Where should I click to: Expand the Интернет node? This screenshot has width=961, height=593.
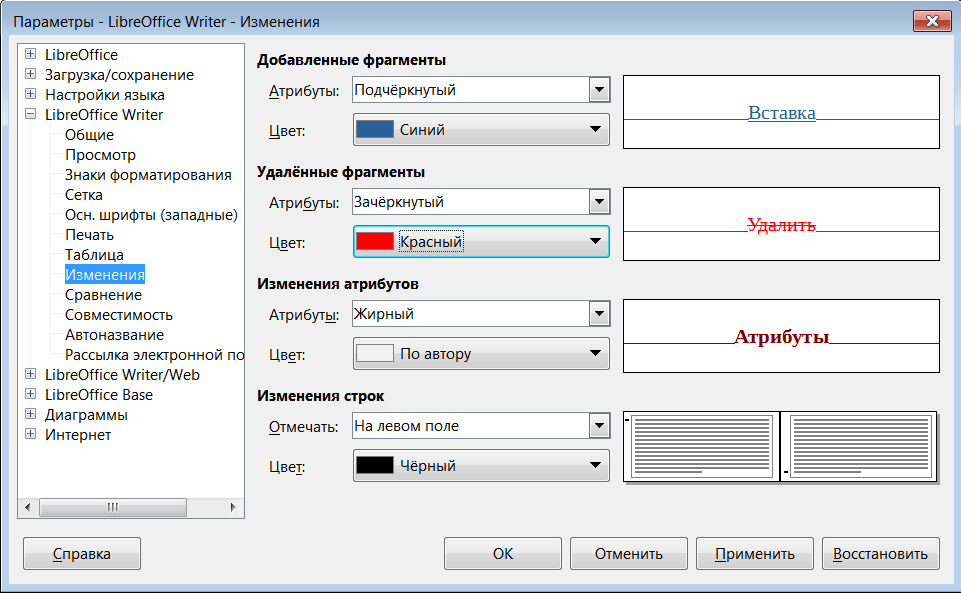(30, 434)
